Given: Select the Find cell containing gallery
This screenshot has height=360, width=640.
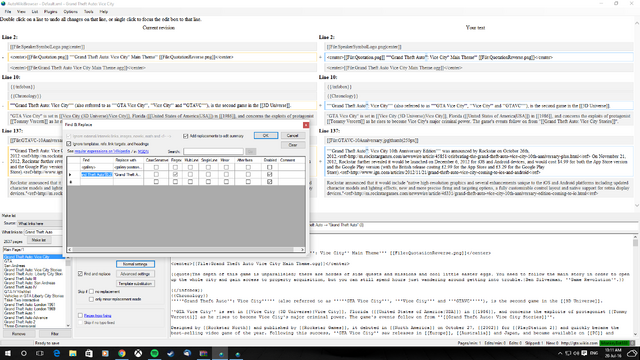Looking at the screenshot, I should click(97, 167).
